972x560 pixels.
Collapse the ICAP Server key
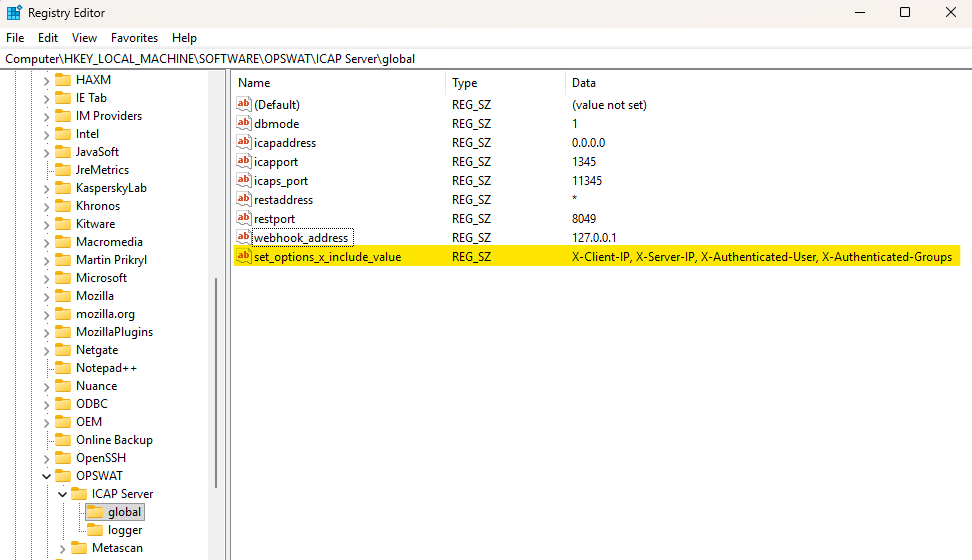point(62,494)
